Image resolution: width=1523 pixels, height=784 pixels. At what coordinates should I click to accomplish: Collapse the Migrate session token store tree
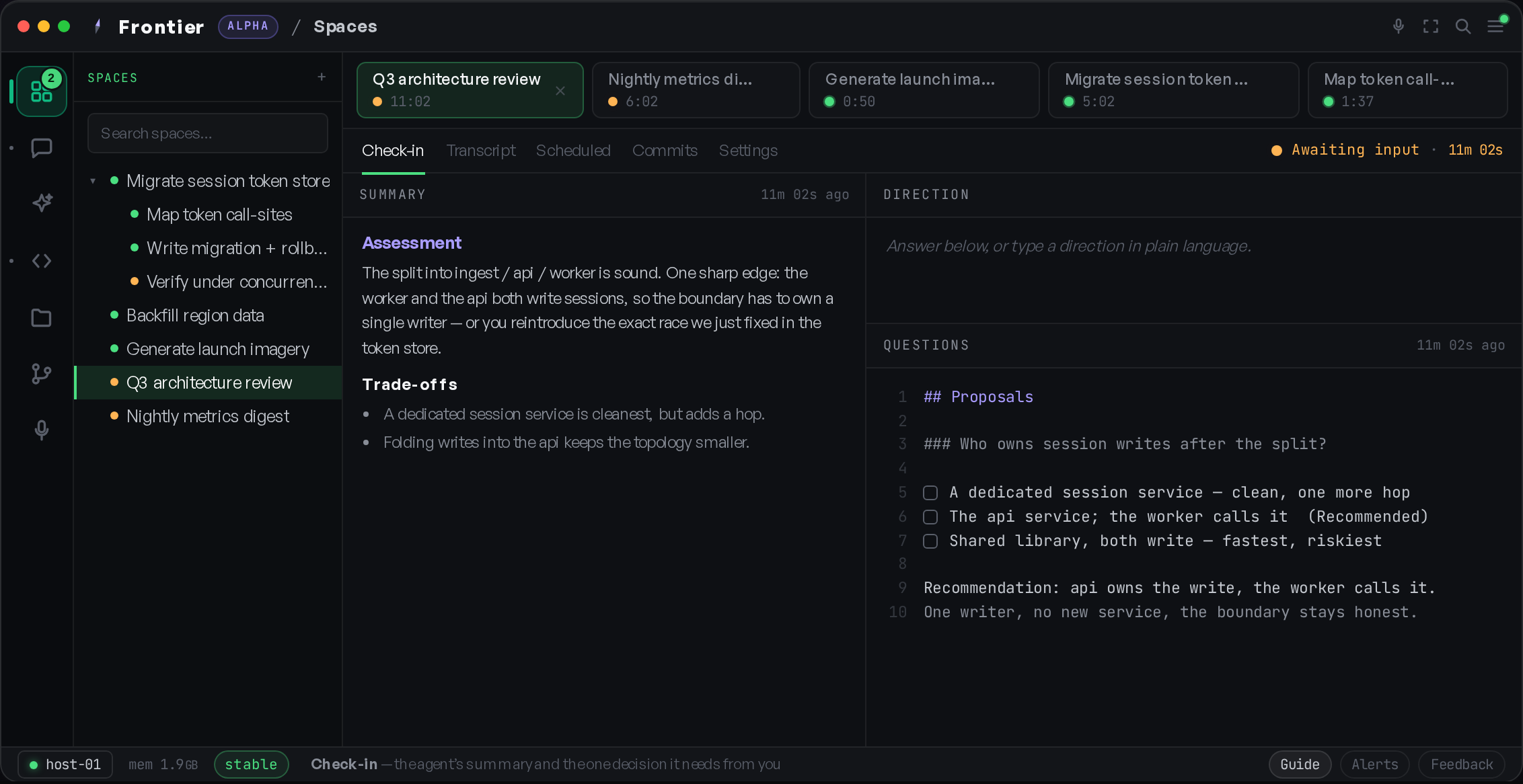pos(93,181)
